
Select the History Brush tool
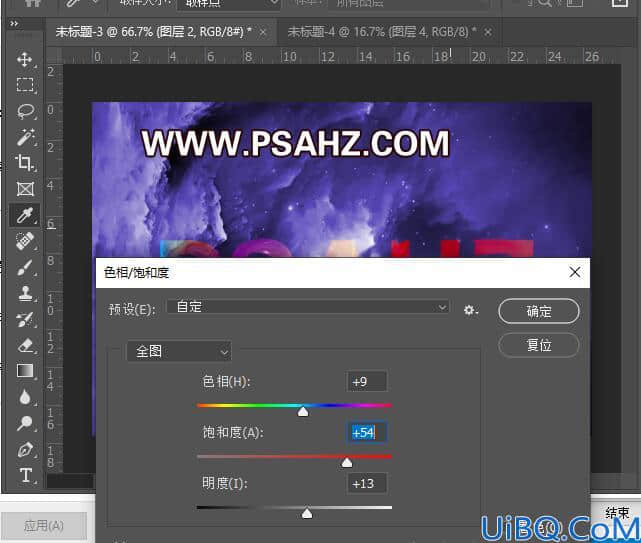click(x=25, y=319)
